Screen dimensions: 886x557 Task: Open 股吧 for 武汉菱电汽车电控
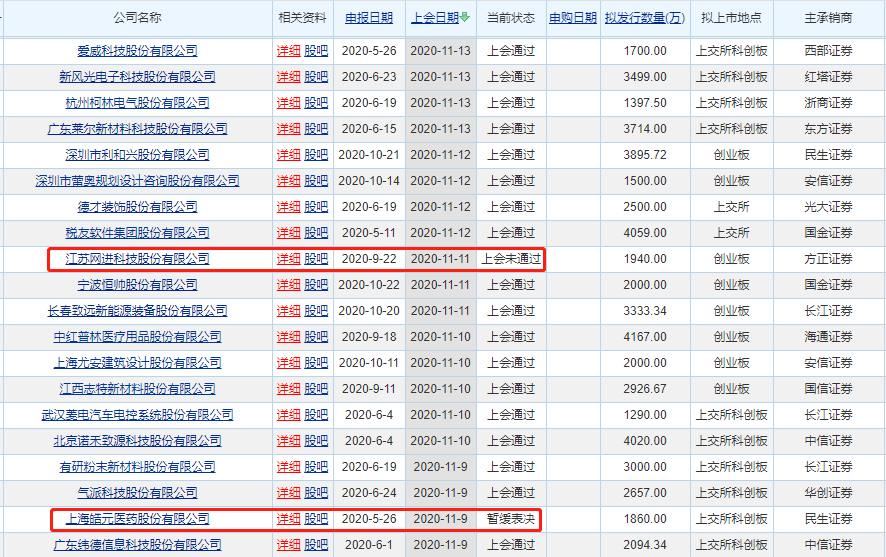tap(316, 415)
